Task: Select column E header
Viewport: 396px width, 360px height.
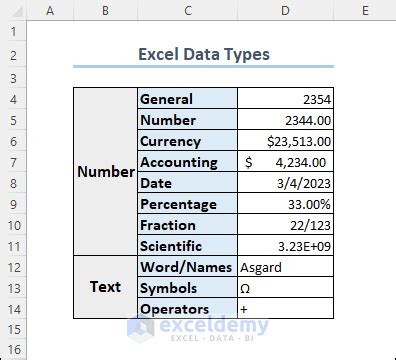Action: [x=365, y=10]
